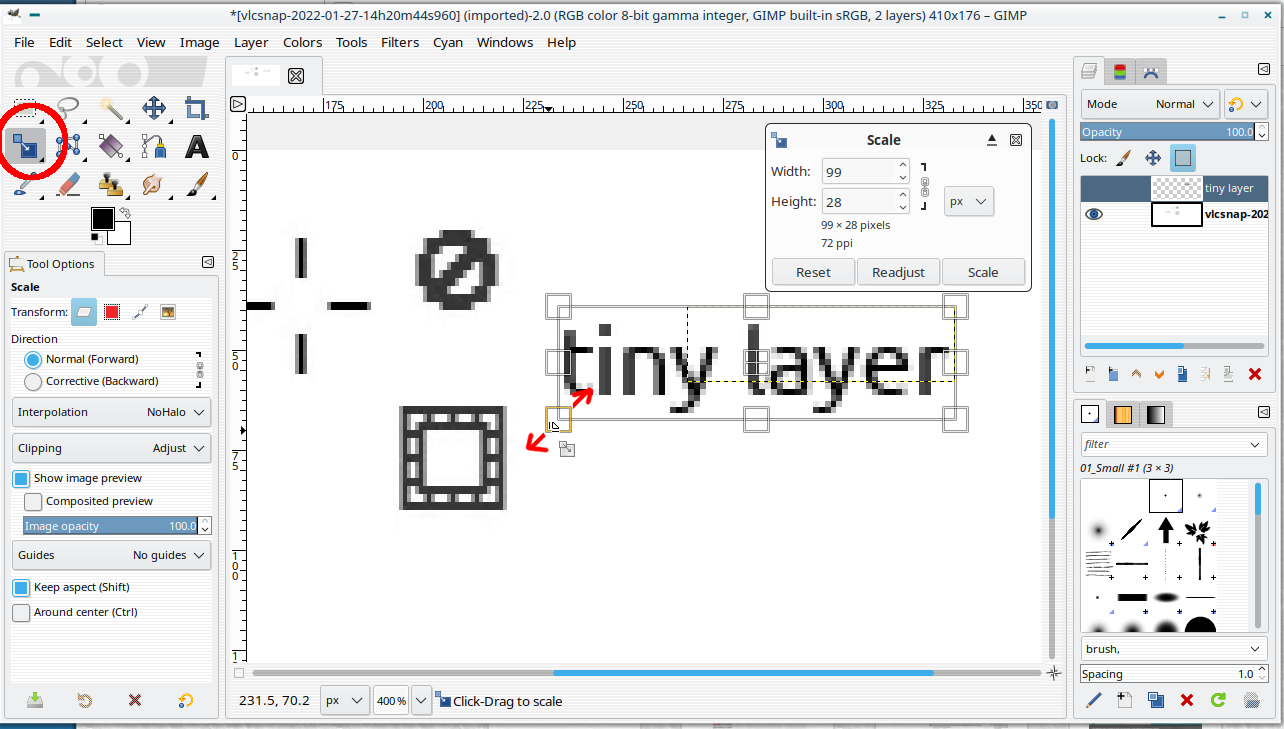Switch to the Paths tab
The width and height of the screenshot is (1284, 729).
tap(1151, 71)
